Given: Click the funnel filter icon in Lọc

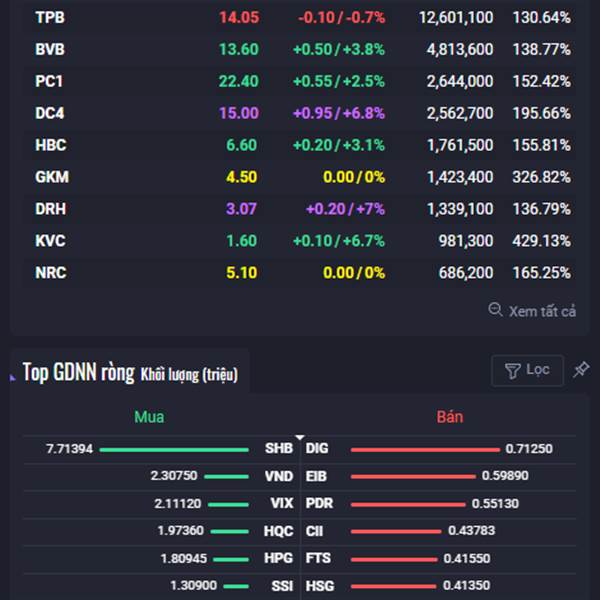Looking at the screenshot, I should pos(512,371).
